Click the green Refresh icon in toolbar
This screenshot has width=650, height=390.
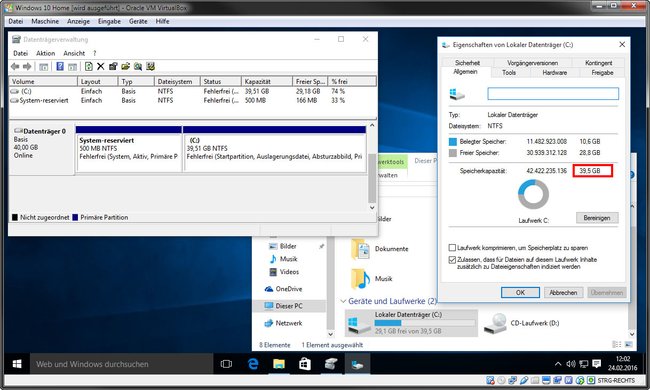coord(88,66)
